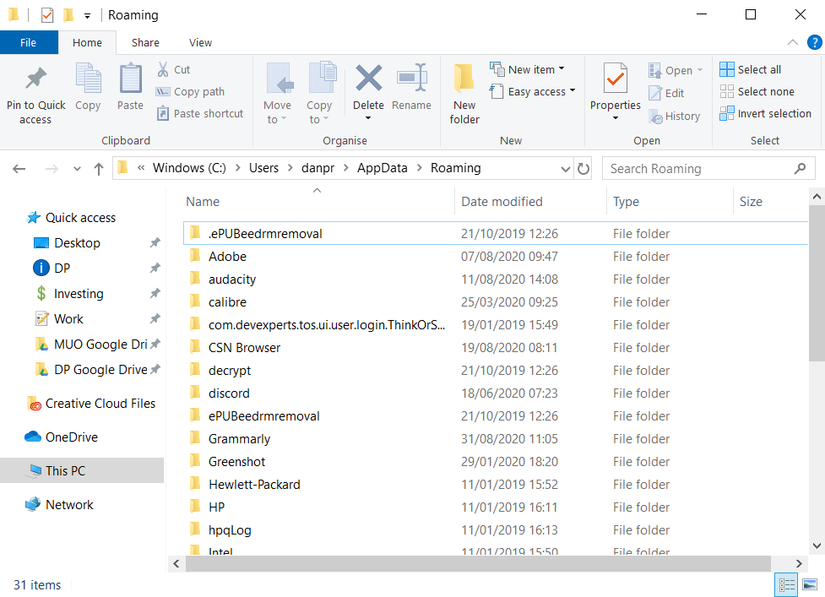The height and width of the screenshot is (597, 825).
Task: Click the History icon
Action: 675,115
